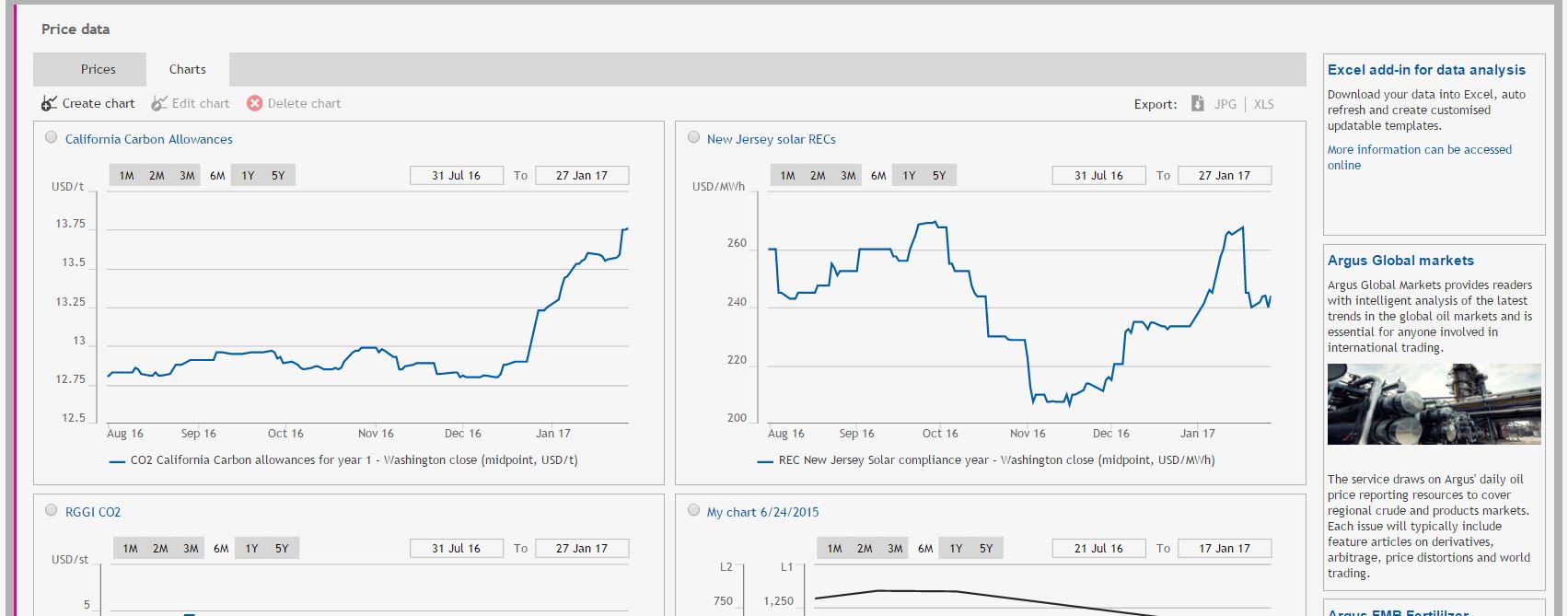Export charts as JPG
The width and height of the screenshot is (1568, 616).
point(1225,104)
